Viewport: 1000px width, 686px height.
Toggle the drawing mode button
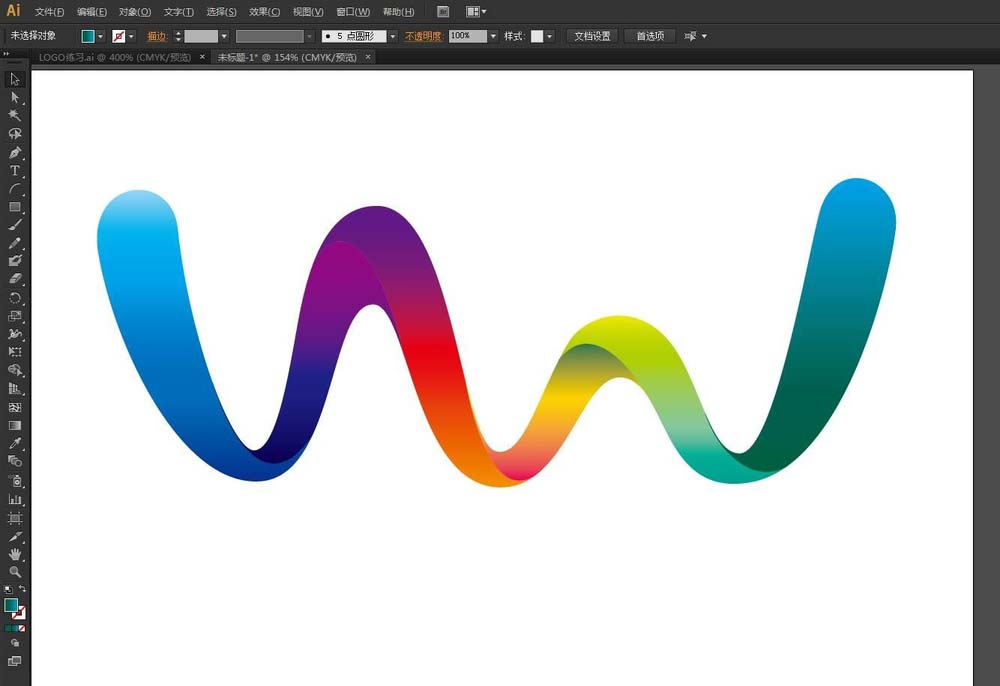coord(15,643)
